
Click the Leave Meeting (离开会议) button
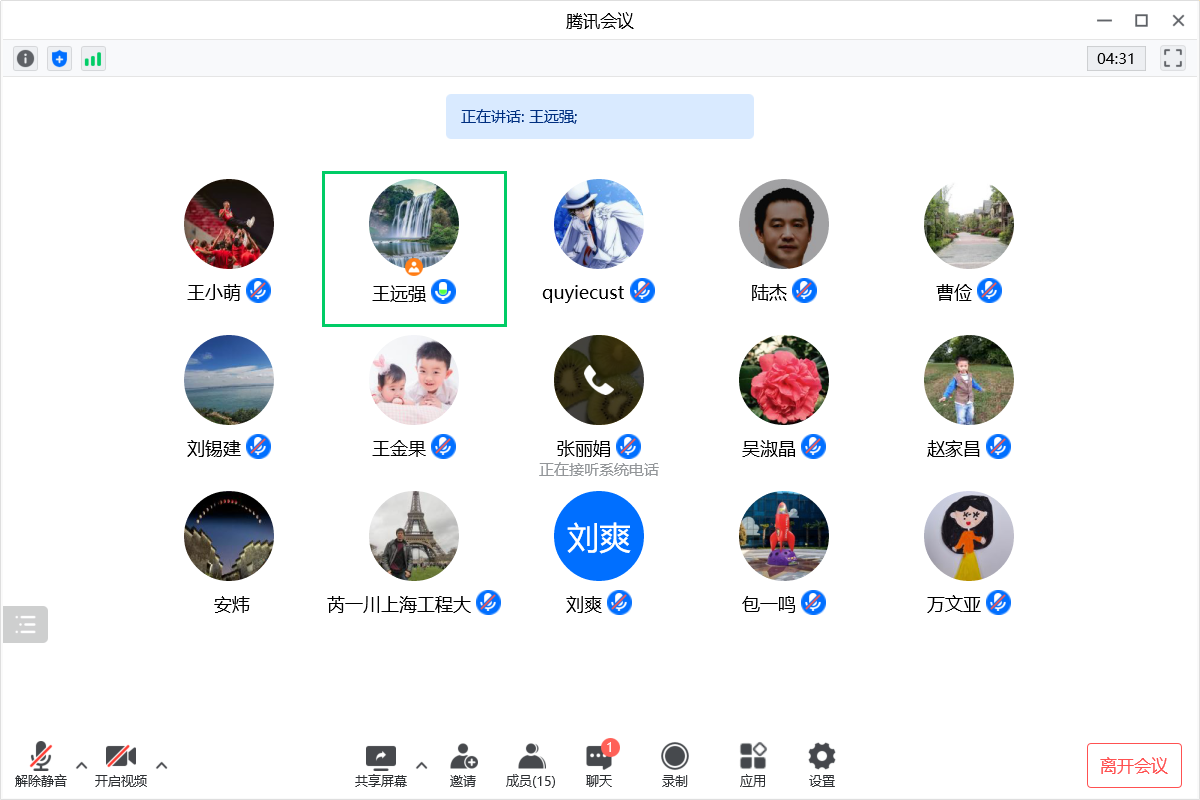tap(1134, 766)
